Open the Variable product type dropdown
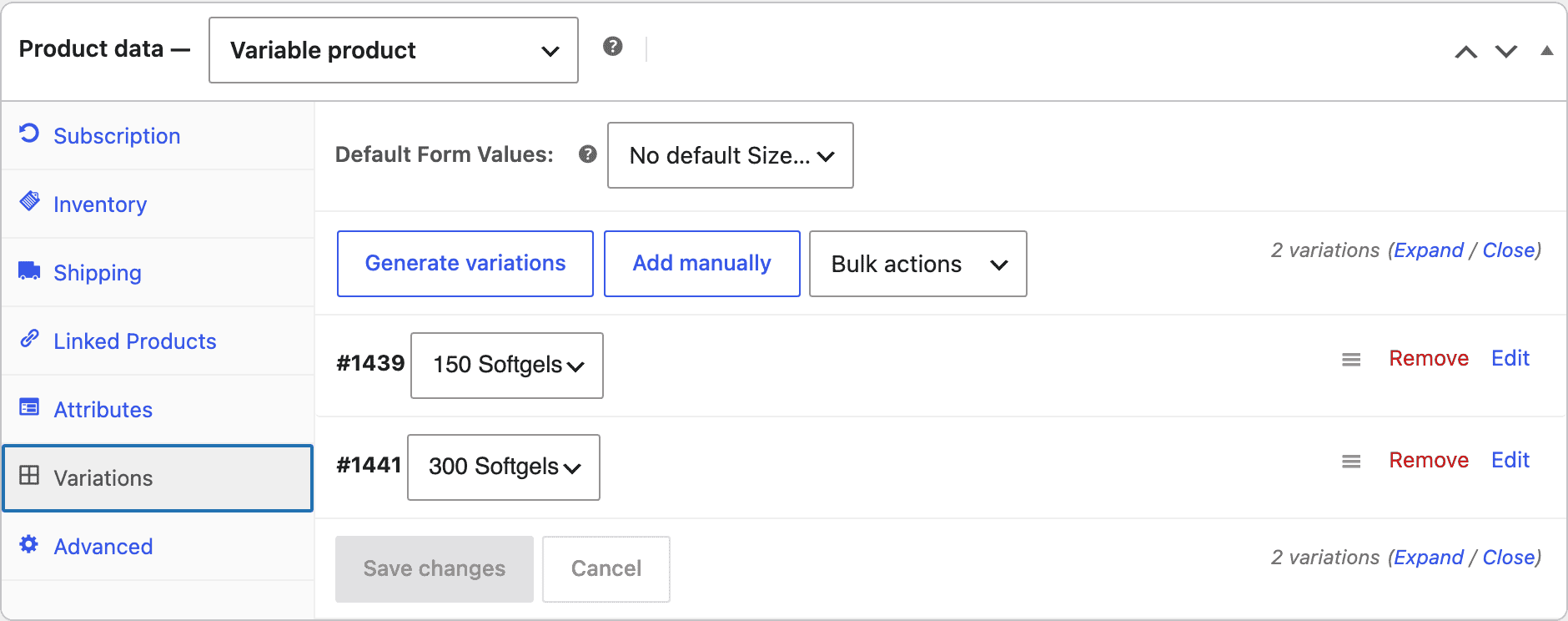1568x621 pixels. pyautogui.click(x=394, y=50)
